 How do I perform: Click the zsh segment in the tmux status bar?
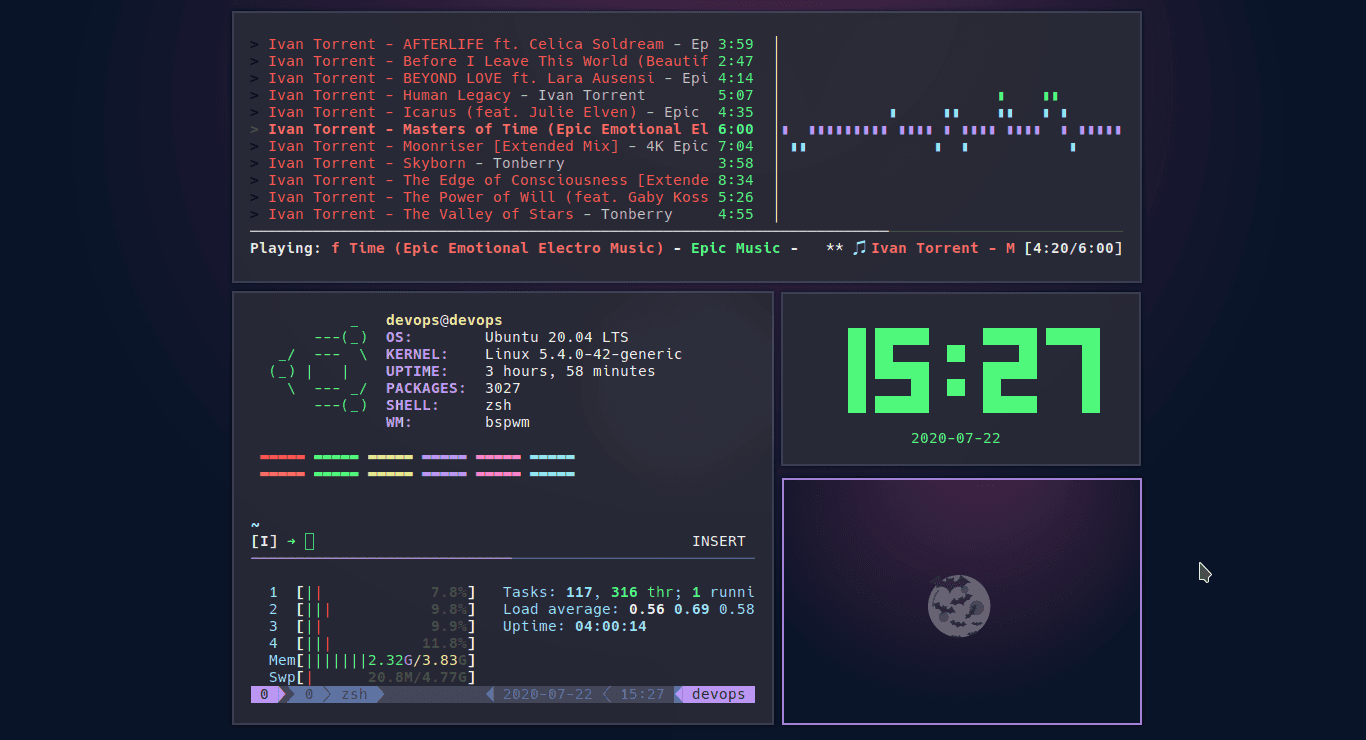[355, 693]
